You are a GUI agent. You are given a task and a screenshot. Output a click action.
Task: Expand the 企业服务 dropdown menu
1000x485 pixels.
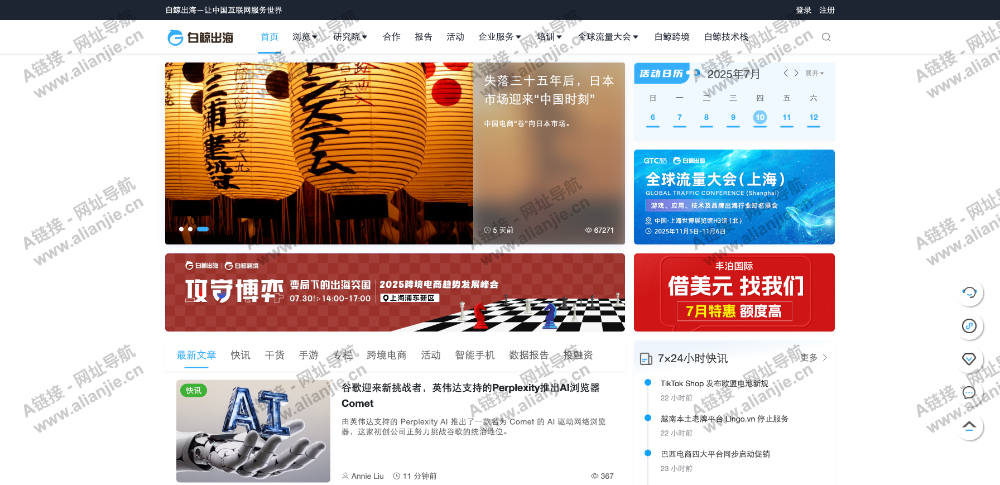tap(500, 37)
